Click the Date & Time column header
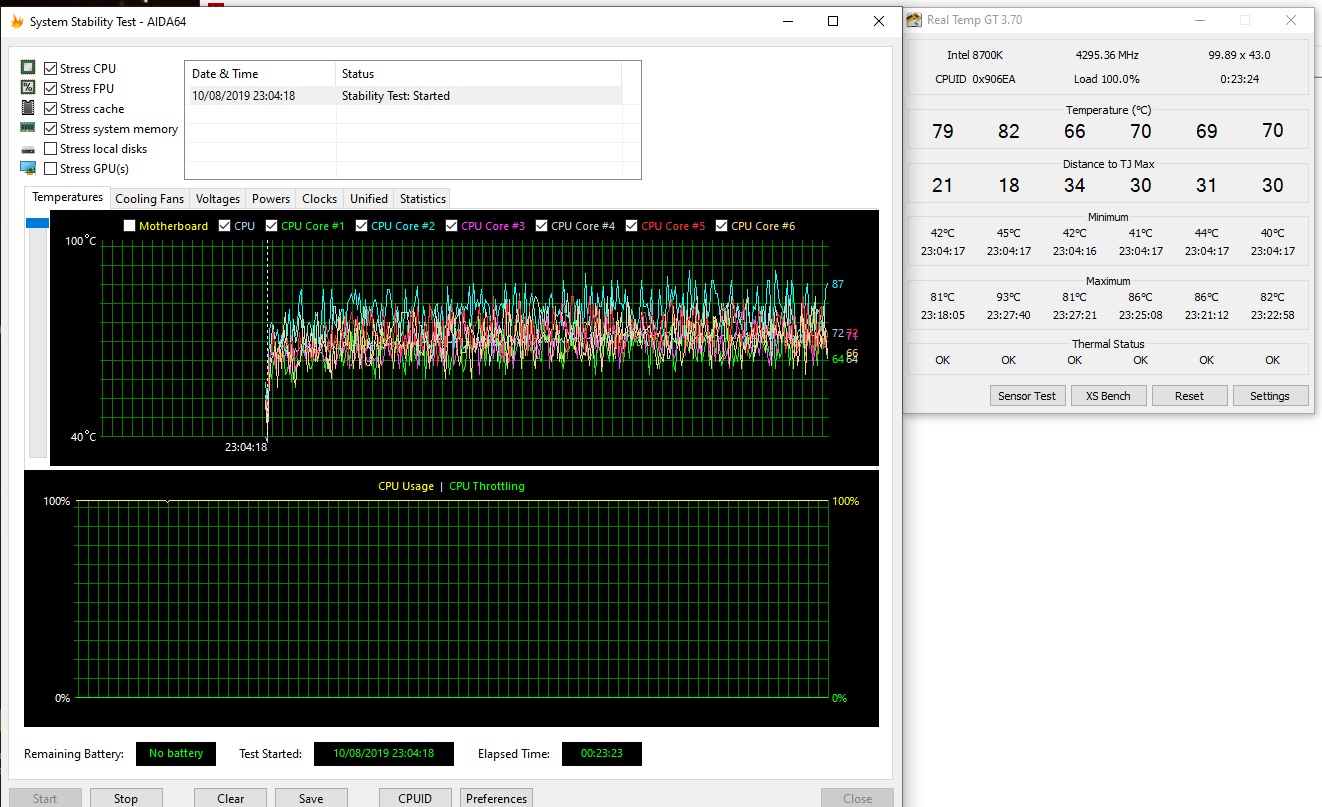The height and width of the screenshot is (807, 1322). [260, 74]
